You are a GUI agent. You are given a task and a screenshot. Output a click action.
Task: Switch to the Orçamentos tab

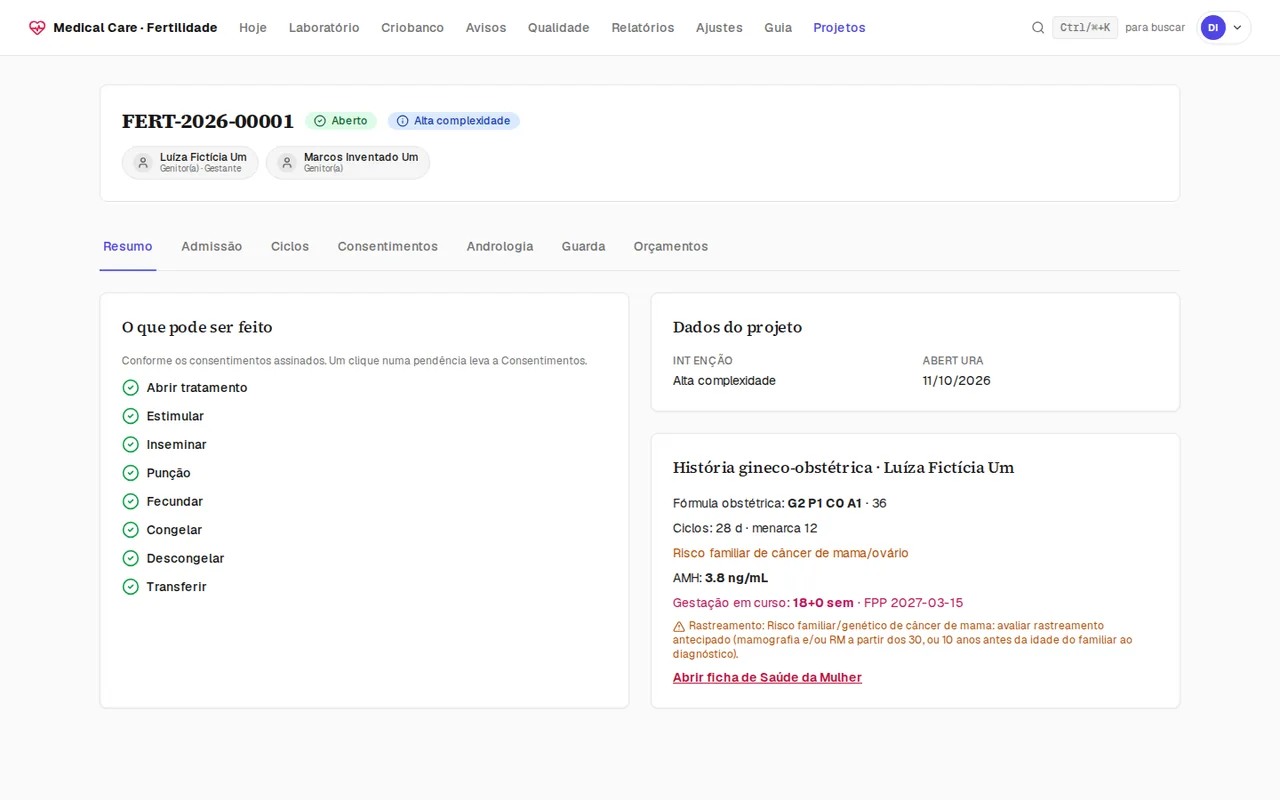coord(671,247)
